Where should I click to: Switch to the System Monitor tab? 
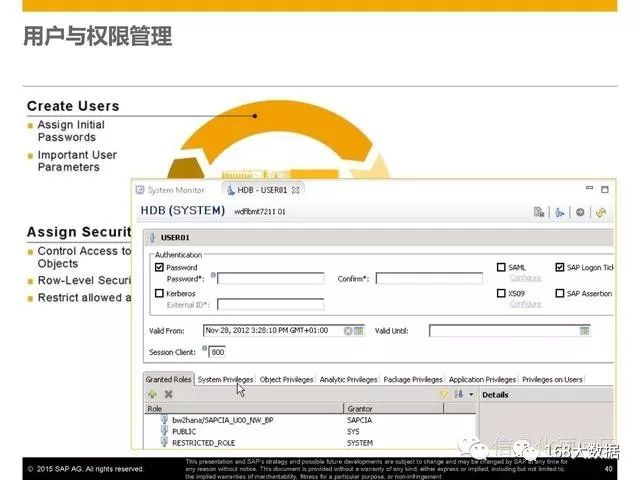pyautogui.click(x=170, y=190)
